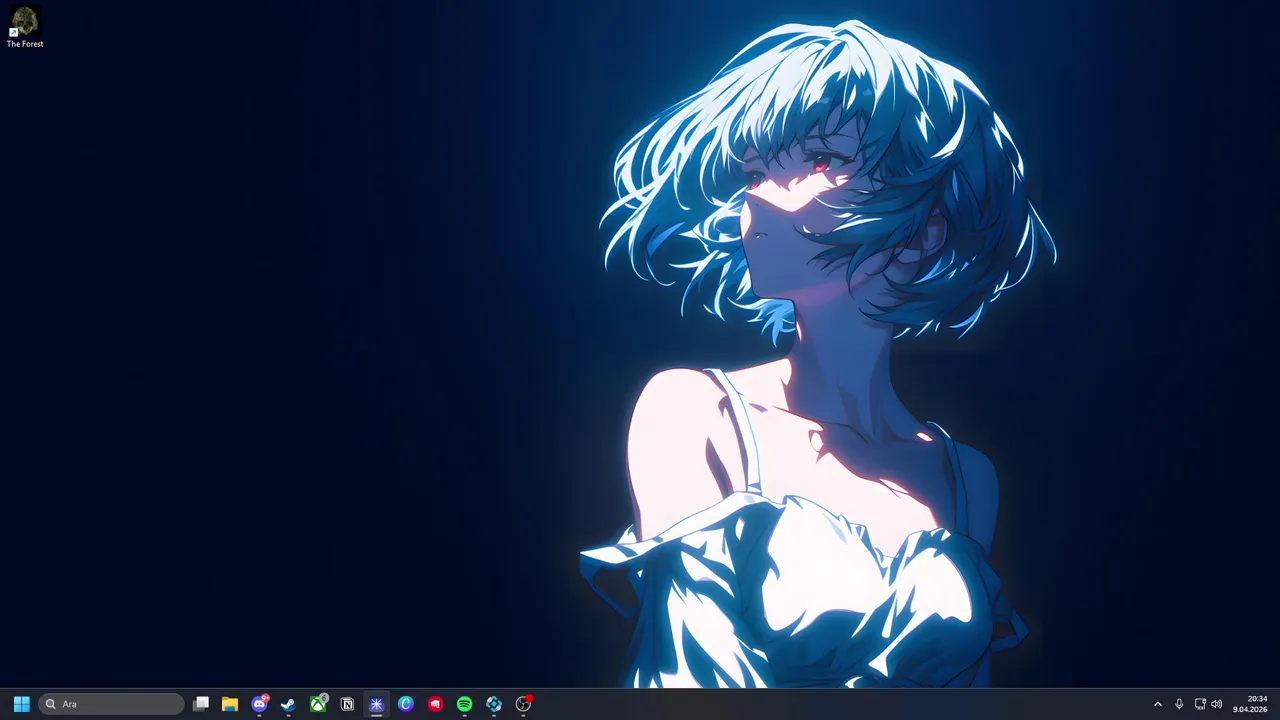Viewport: 1280px width, 720px height.
Task: Open the active asterisk app in the taskbar
Action: coord(376,704)
